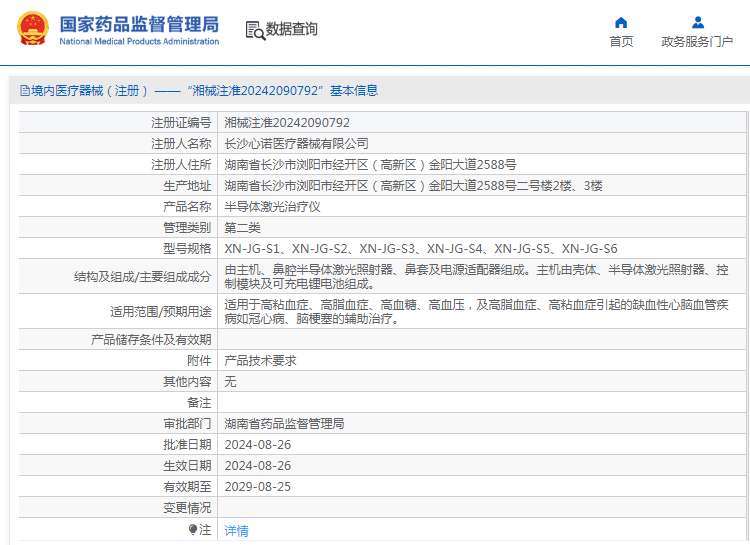Click approval date 2024-08-26 in 批准日期 row
Image resolution: width=750 pixels, height=545 pixels.
(258, 445)
